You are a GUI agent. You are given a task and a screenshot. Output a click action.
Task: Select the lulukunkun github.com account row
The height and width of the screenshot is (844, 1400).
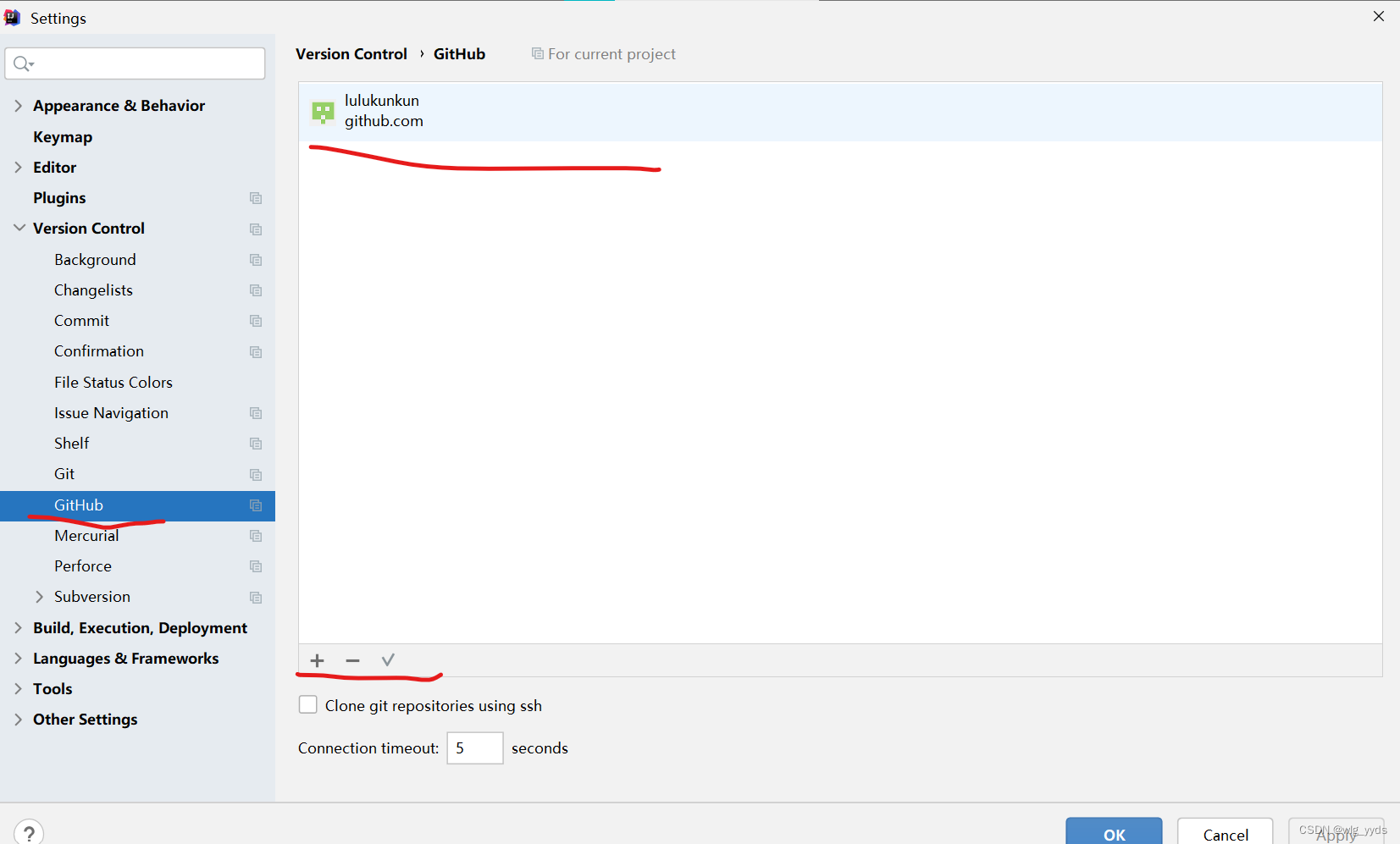point(840,112)
